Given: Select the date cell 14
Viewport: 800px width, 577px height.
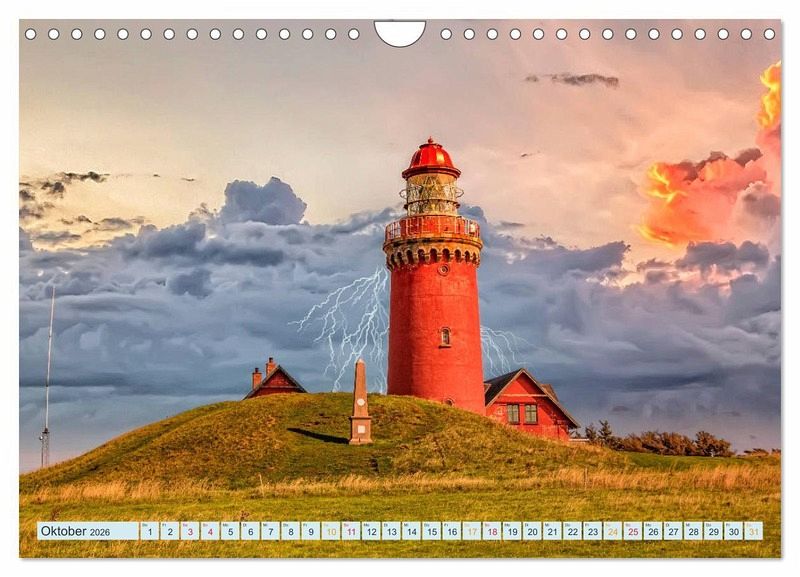Looking at the screenshot, I should [411, 531].
